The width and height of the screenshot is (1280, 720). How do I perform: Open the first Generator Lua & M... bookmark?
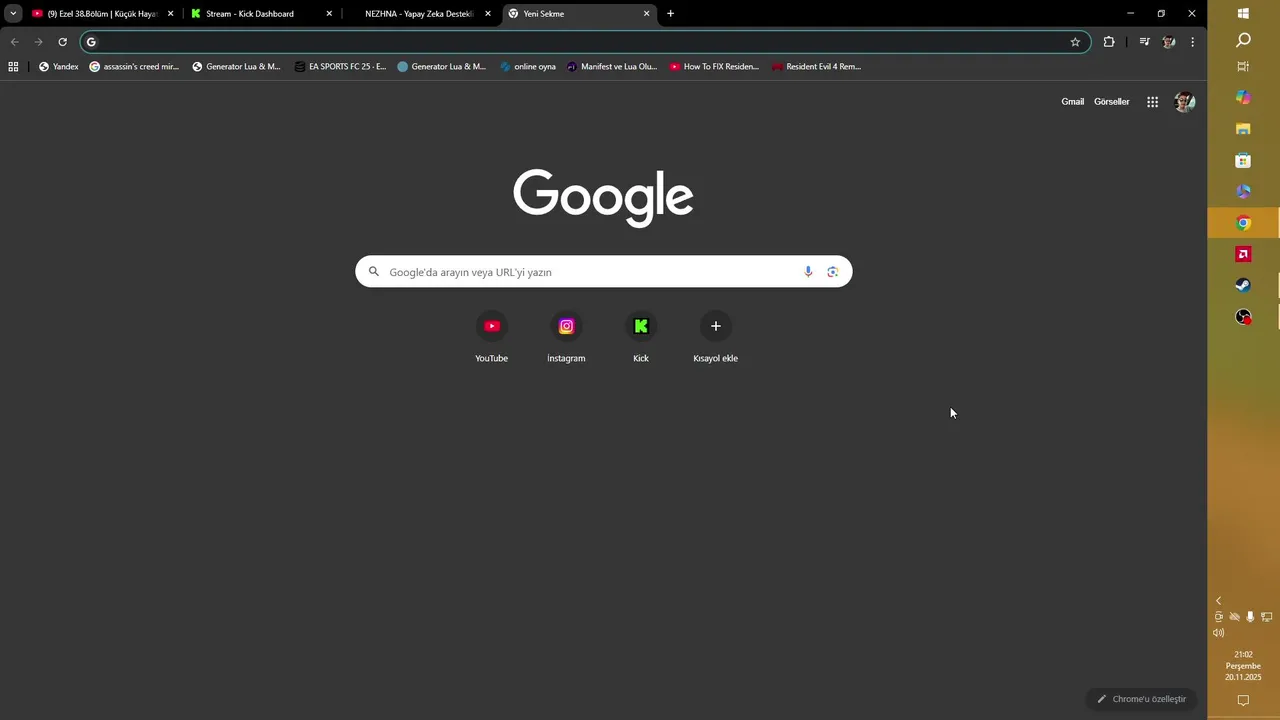(x=236, y=67)
